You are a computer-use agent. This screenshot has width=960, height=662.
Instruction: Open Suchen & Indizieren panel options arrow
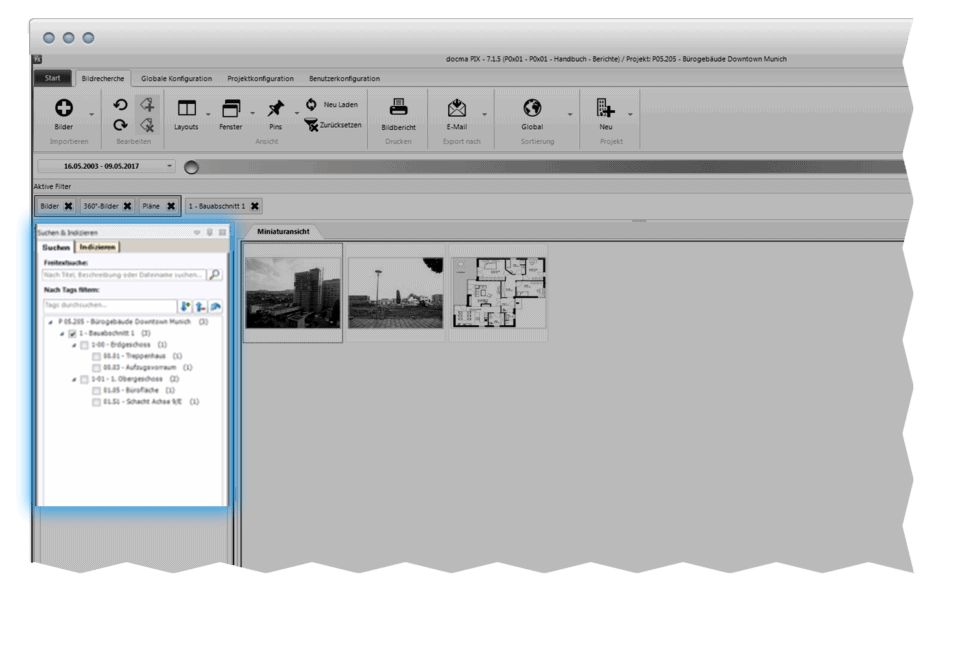pos(197,233)
